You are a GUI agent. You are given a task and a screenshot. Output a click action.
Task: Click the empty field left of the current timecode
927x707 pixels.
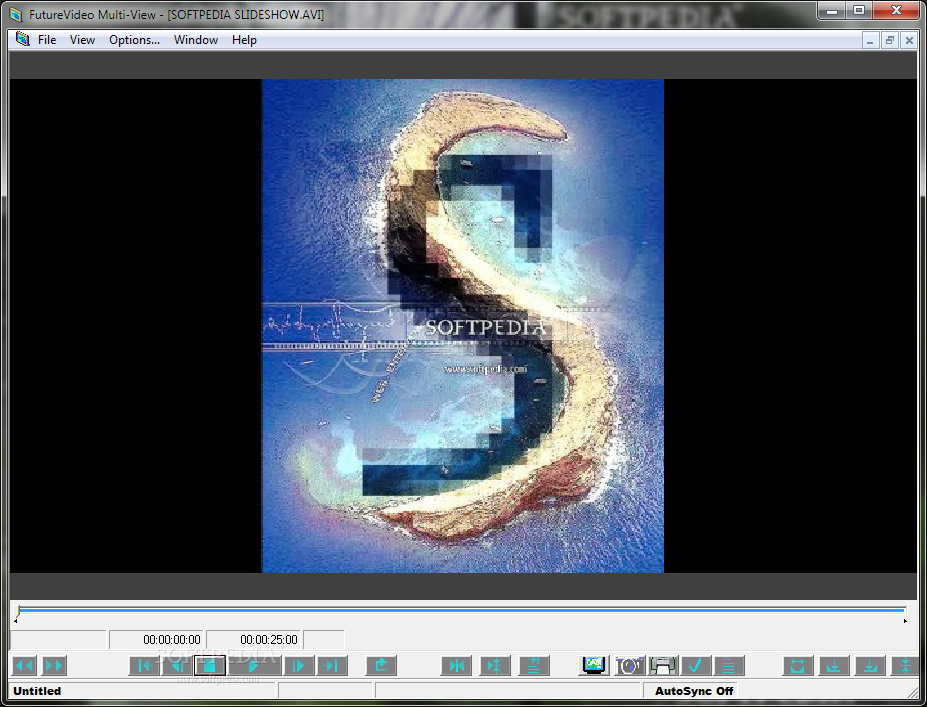[58, 640]
